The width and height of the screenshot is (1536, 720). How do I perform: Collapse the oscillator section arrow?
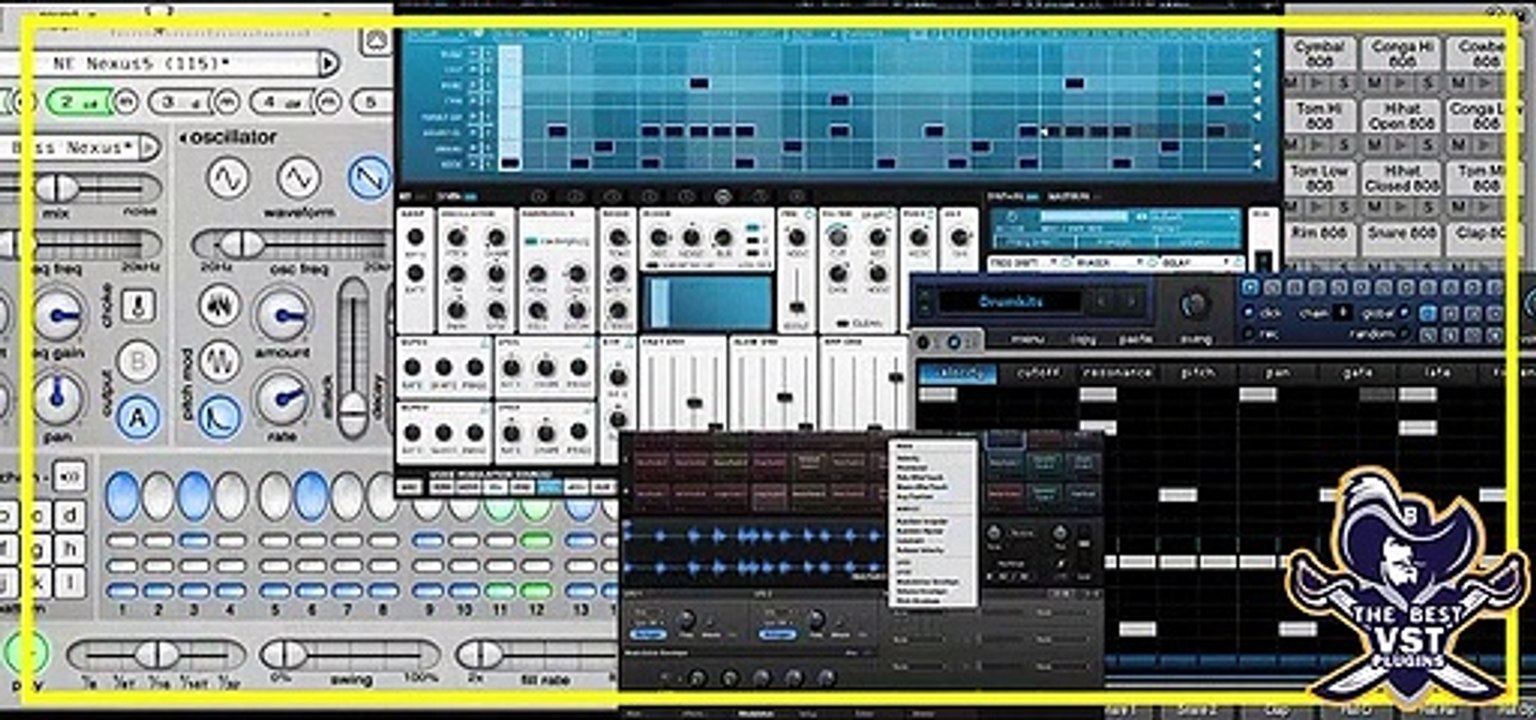[184, 137]
